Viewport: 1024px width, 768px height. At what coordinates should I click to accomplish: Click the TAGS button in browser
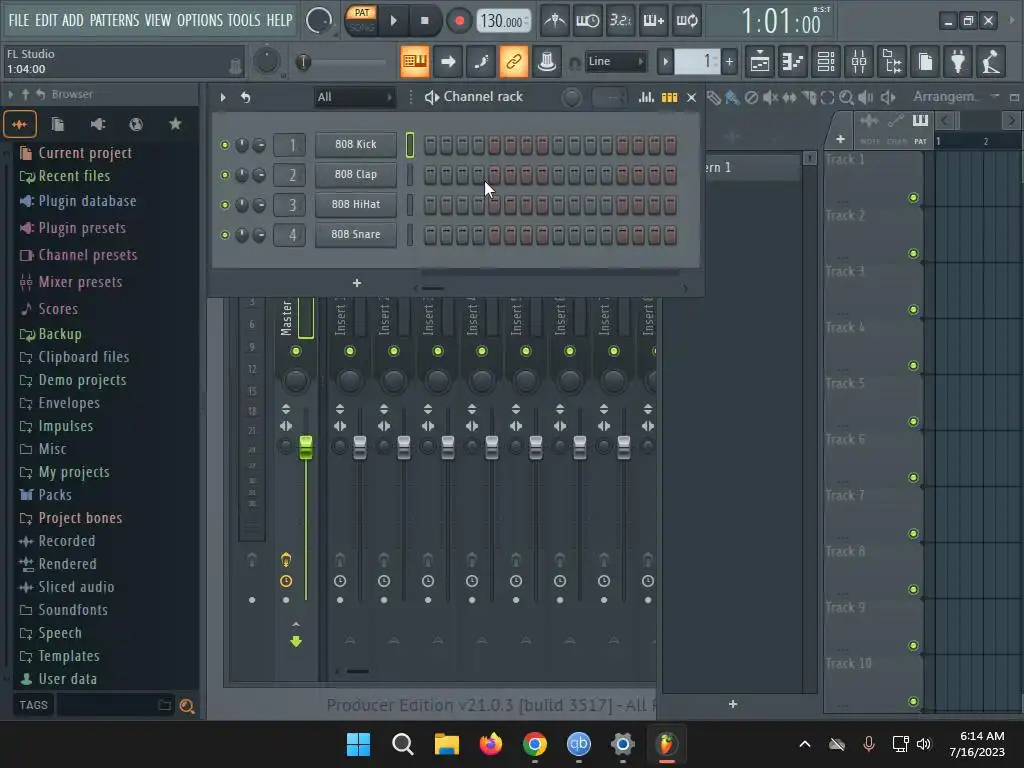click(33, 705)
